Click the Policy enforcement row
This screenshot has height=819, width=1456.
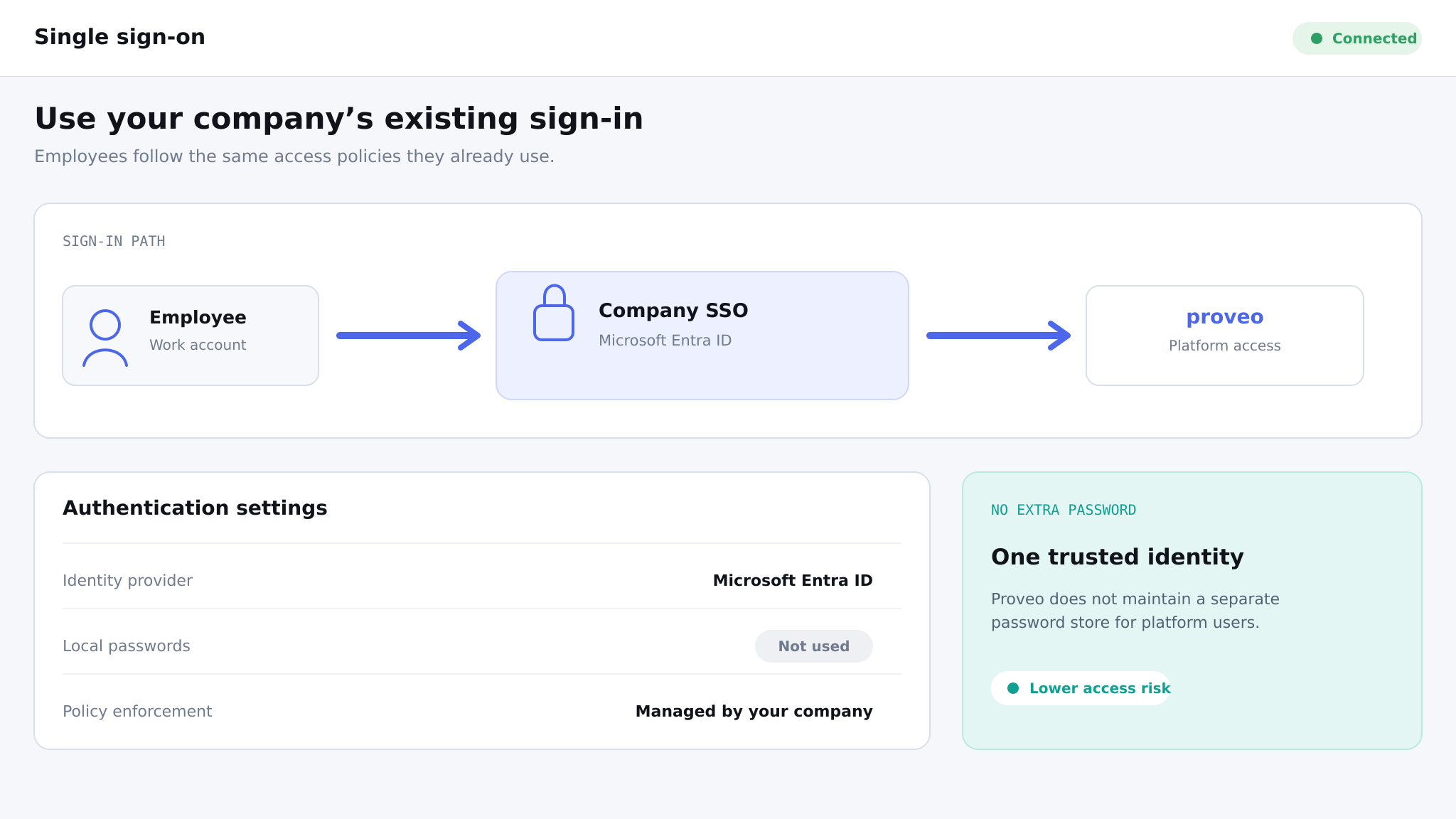pos(482,711)
